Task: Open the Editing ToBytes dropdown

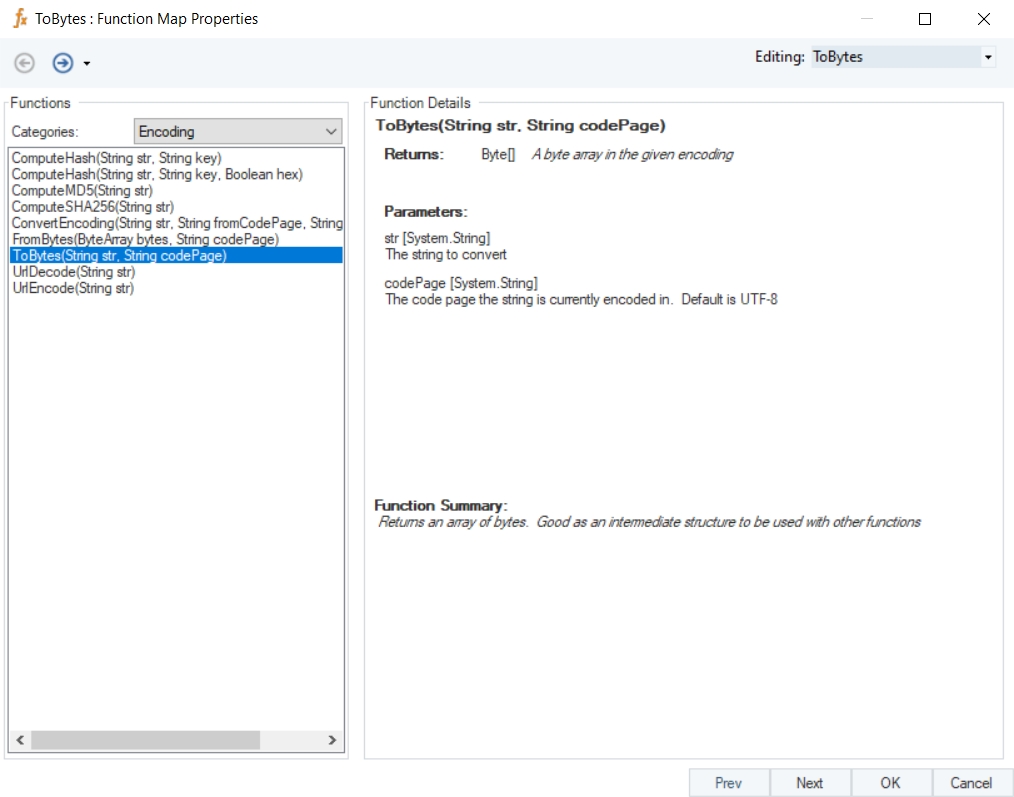Action: [988, 57]
